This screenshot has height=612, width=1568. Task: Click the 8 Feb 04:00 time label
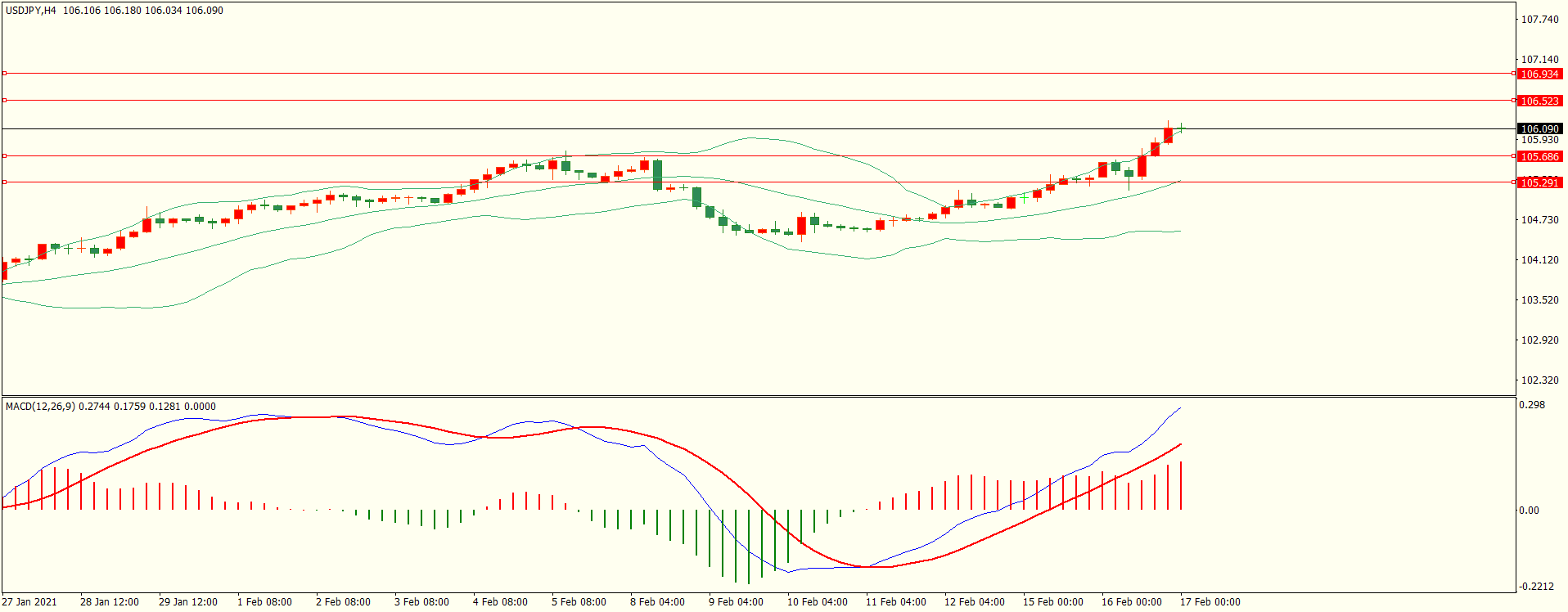657,602
